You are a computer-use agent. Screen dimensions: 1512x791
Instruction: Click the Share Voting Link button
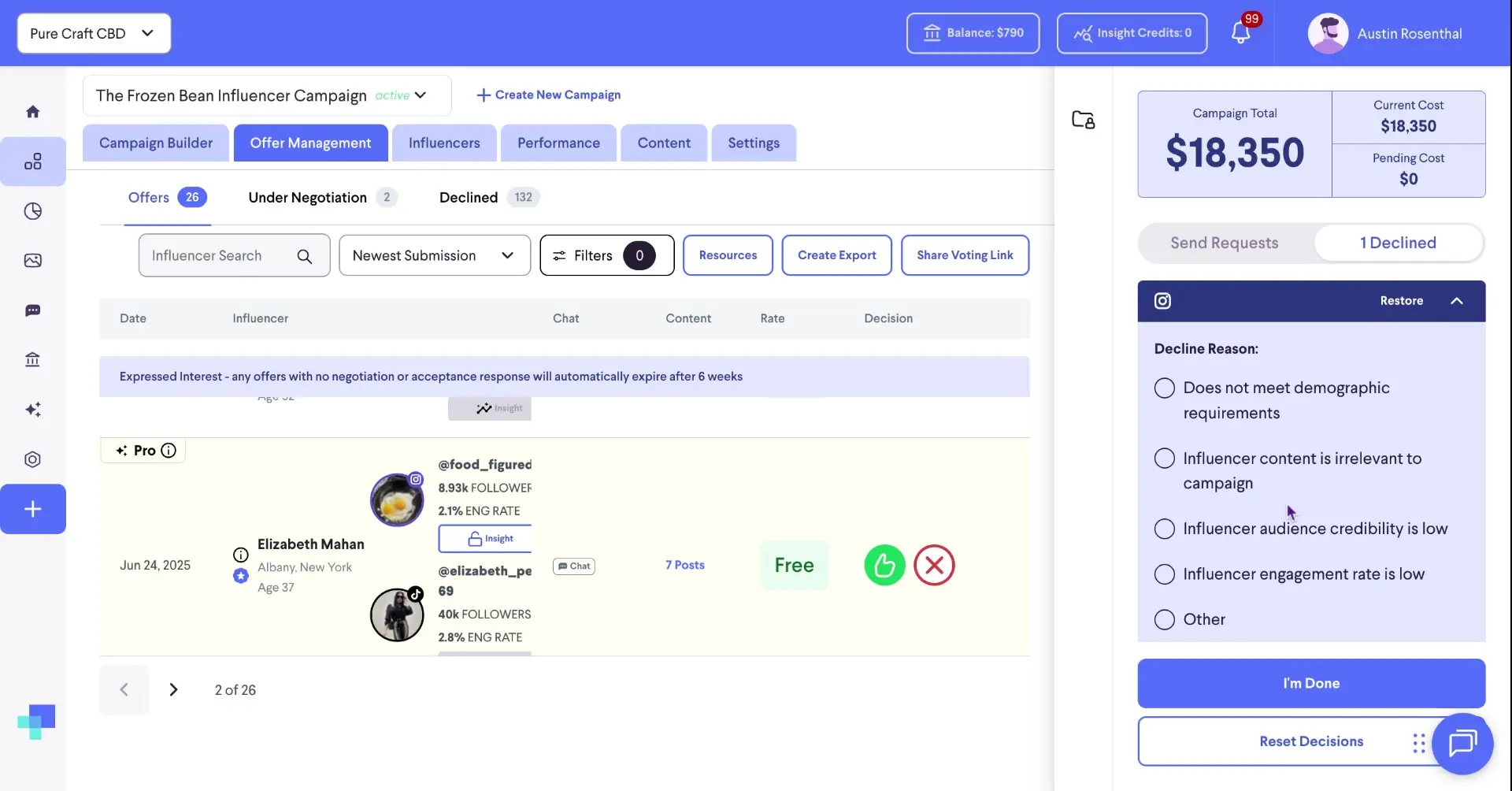pyautogui.click(x=965, y=254)
